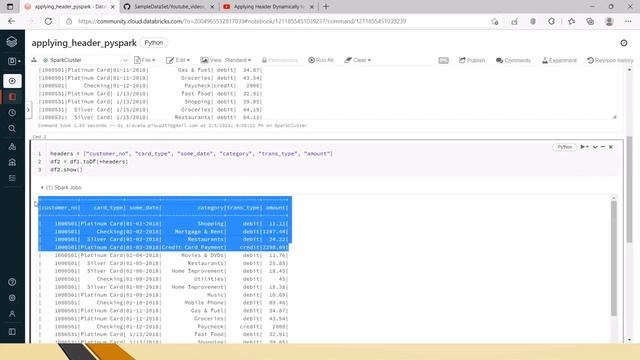Image resolution: width=640 pixels, height=360 pixels.
Task: Open the Experiment panel
Action: click(559, 60)
